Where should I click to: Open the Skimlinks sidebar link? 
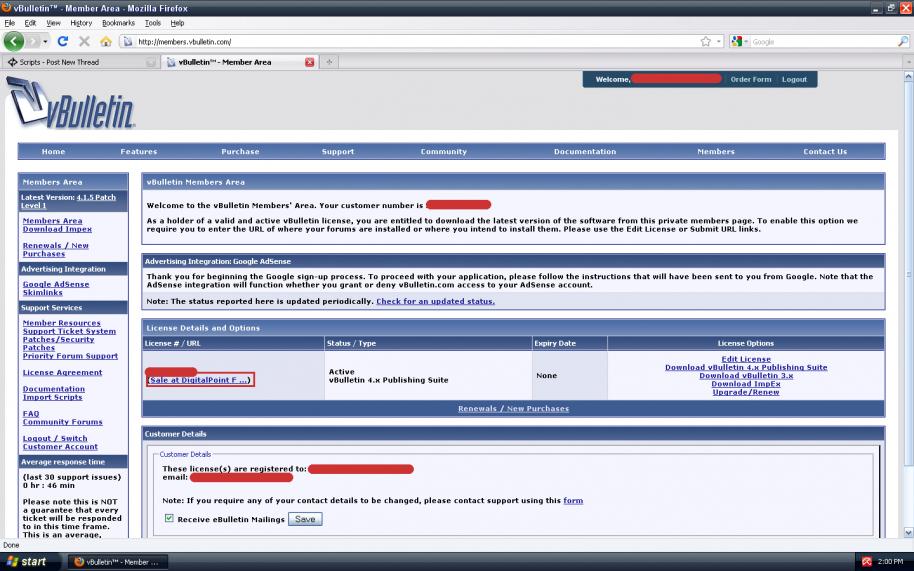[x=43, y=292]
